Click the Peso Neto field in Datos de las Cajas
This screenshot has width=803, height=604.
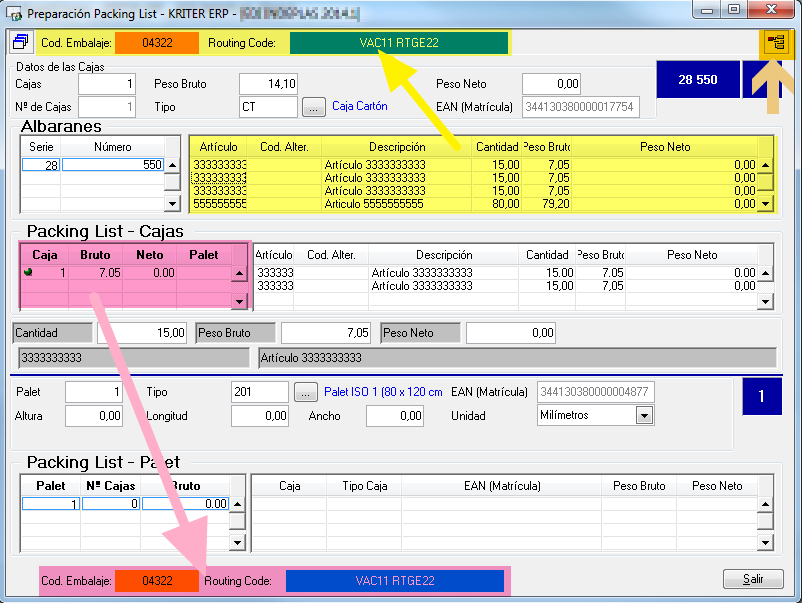tap(552, 84)
